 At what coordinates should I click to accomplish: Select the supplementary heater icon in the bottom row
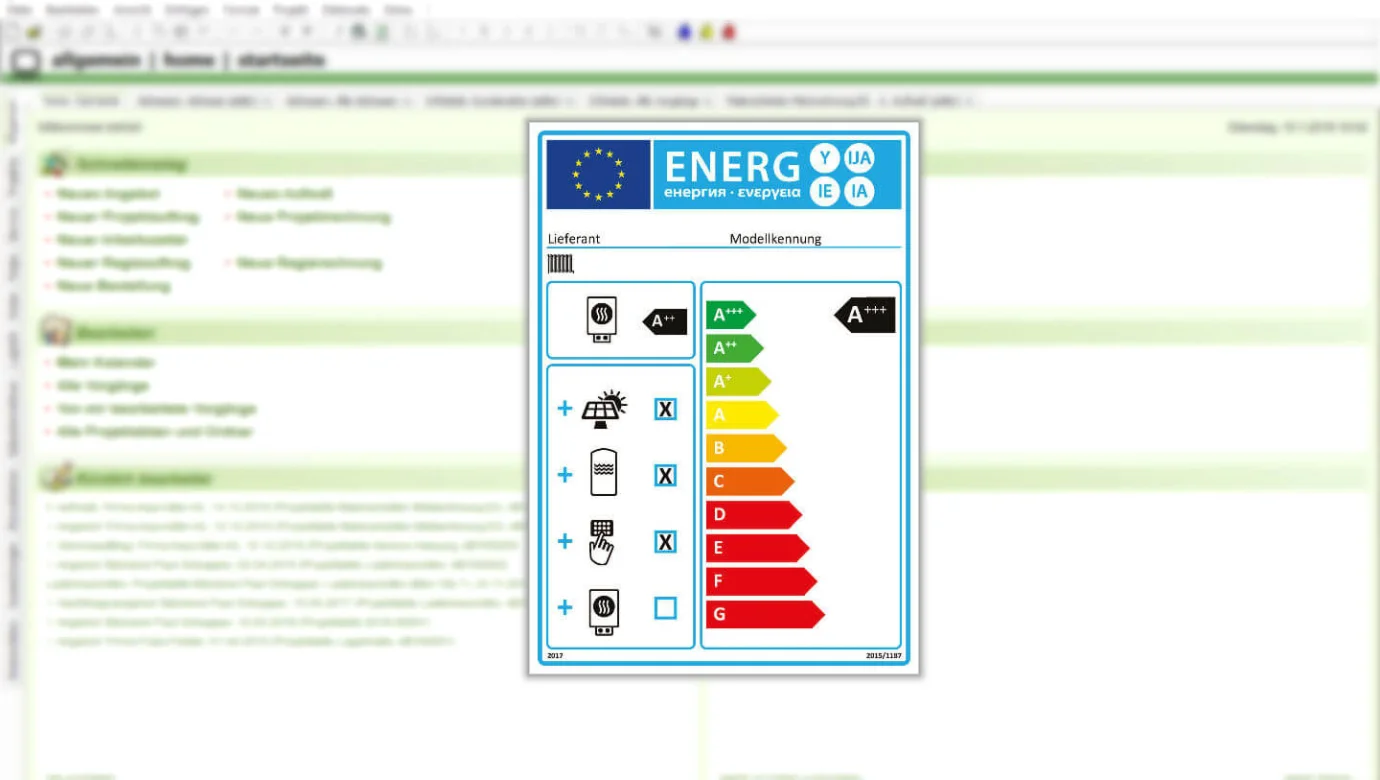pos(603,608)
